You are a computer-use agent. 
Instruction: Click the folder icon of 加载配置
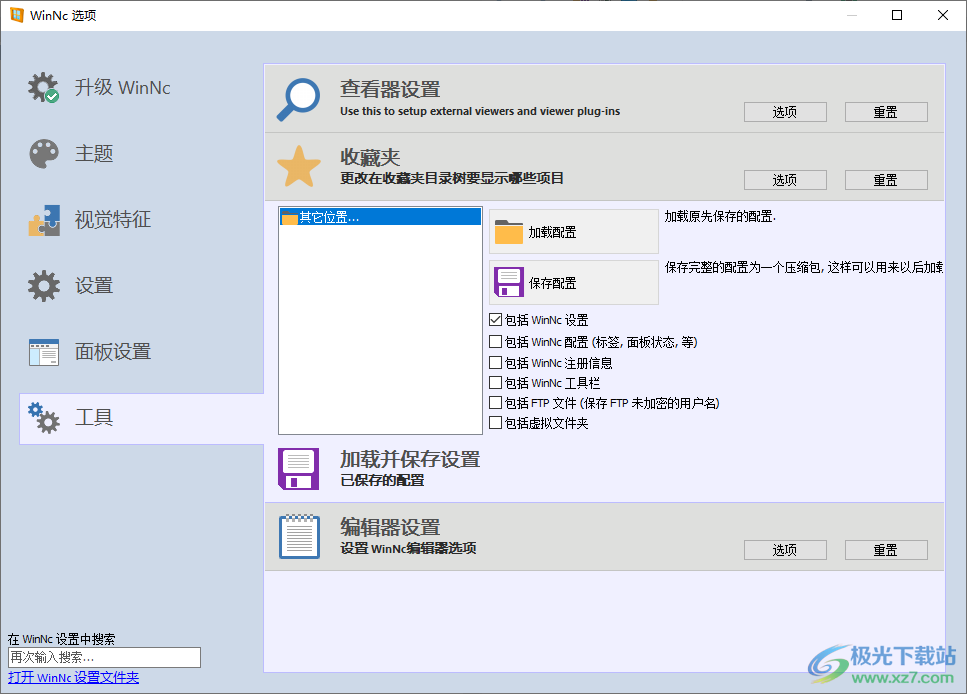pyautogui.click(x=509, y=232)
